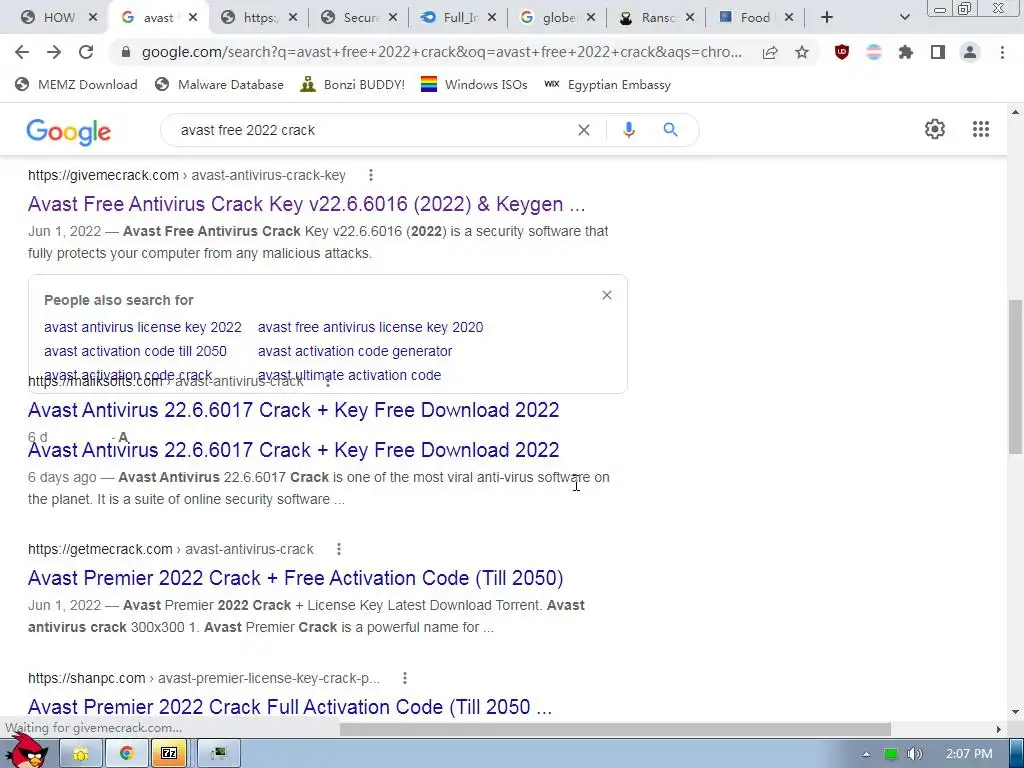1024x768 pixels.
Task: Search avast antivirus license key 2022
Action: (x=142, y=327)
